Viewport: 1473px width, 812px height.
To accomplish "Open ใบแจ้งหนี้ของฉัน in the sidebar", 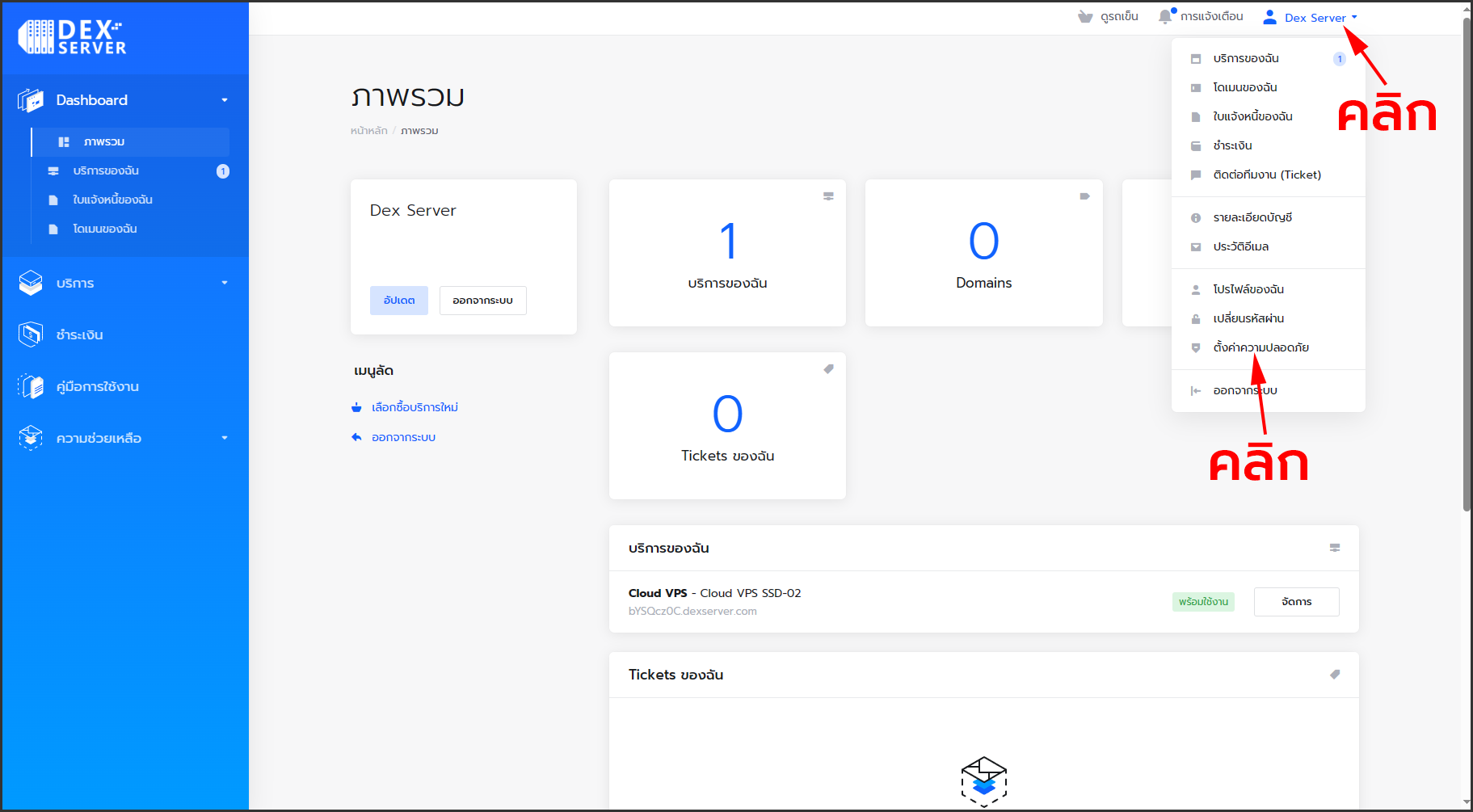I will coord(112,200).
